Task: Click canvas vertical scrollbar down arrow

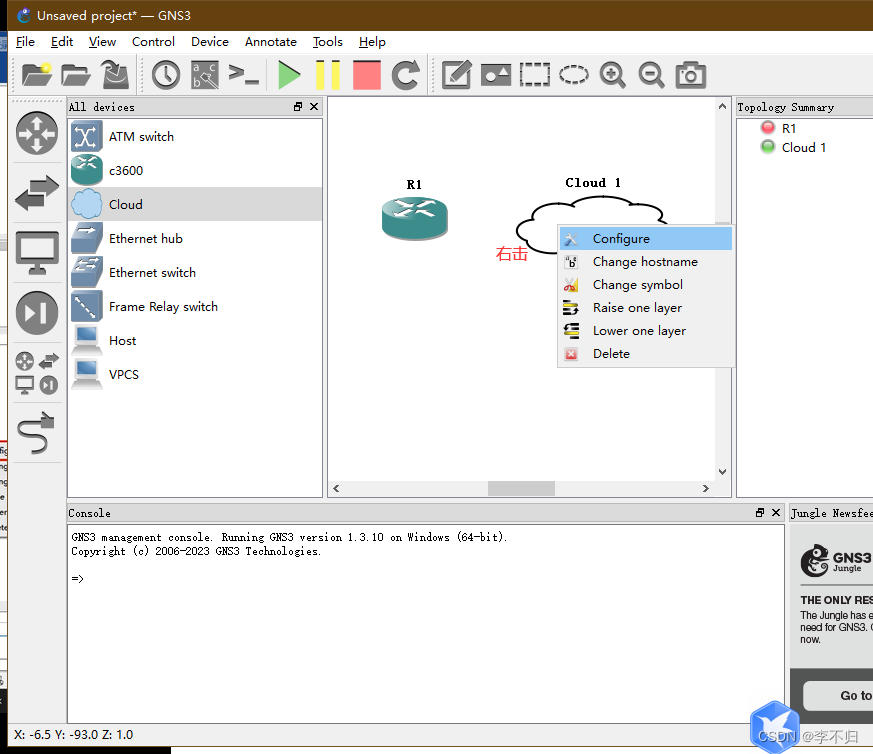Action: click(x=722, y=472)
